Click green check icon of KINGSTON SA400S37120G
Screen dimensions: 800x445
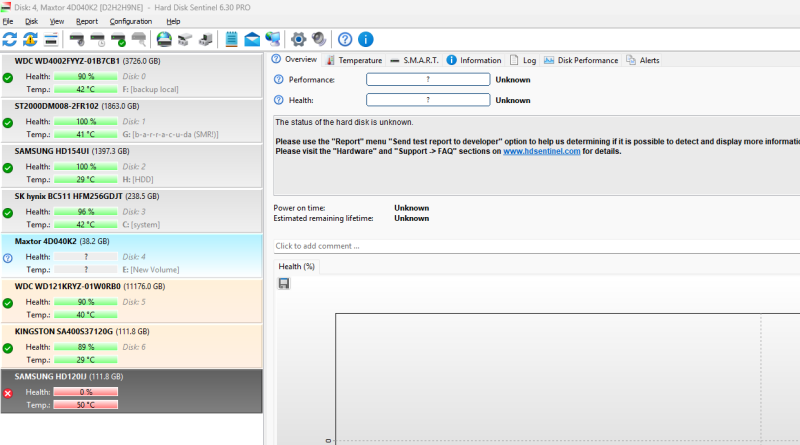pos(8,349)
